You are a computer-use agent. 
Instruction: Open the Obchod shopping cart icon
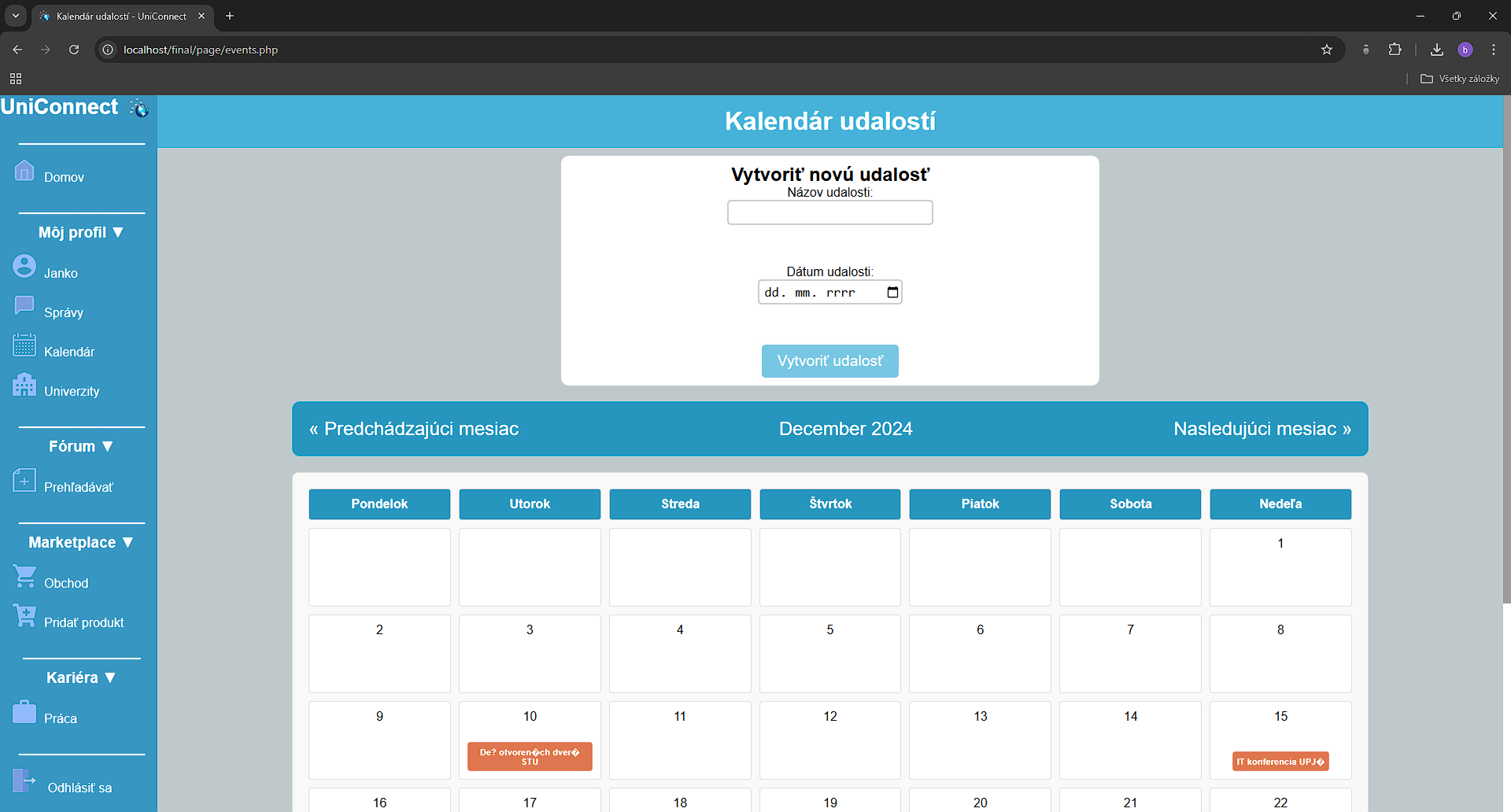coord(24,576)
